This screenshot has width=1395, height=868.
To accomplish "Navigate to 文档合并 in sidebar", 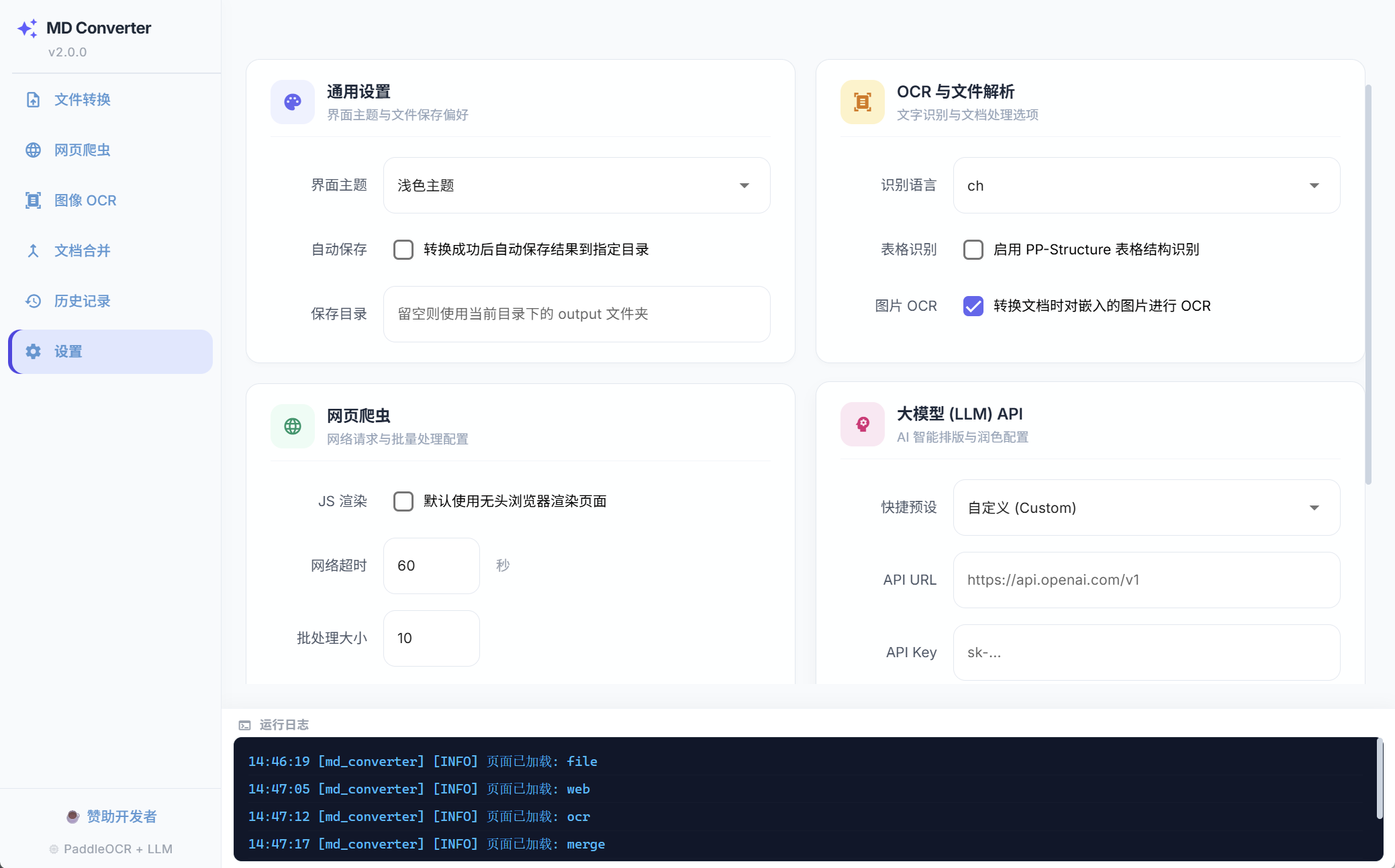I will point(82,250).
